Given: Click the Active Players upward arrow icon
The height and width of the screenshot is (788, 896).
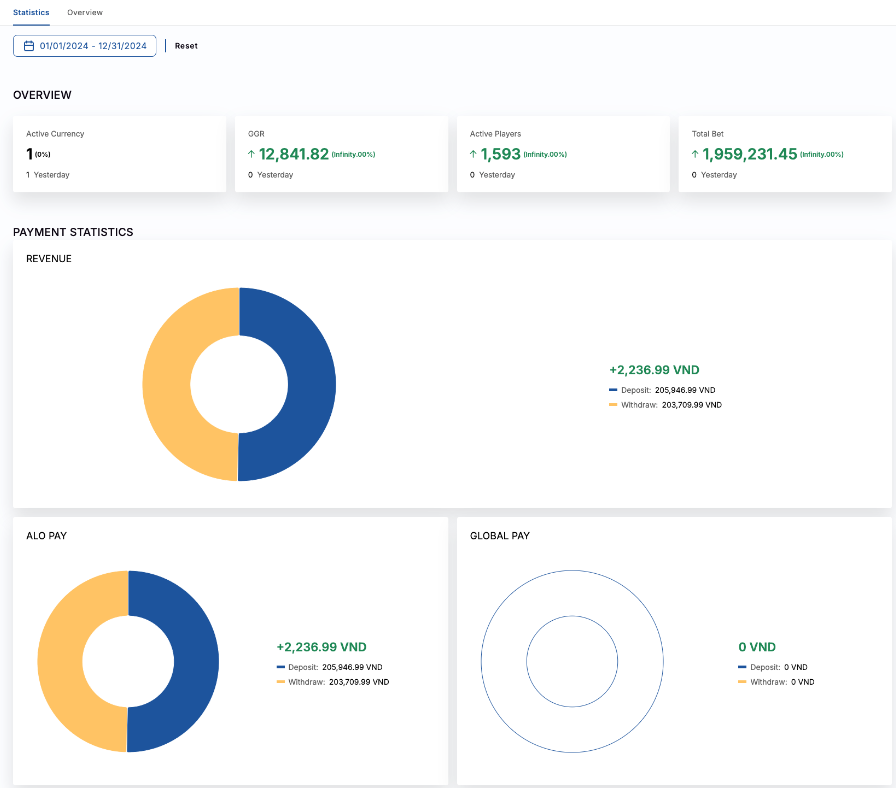Looking at the screenshot, I should click(474, 155).
